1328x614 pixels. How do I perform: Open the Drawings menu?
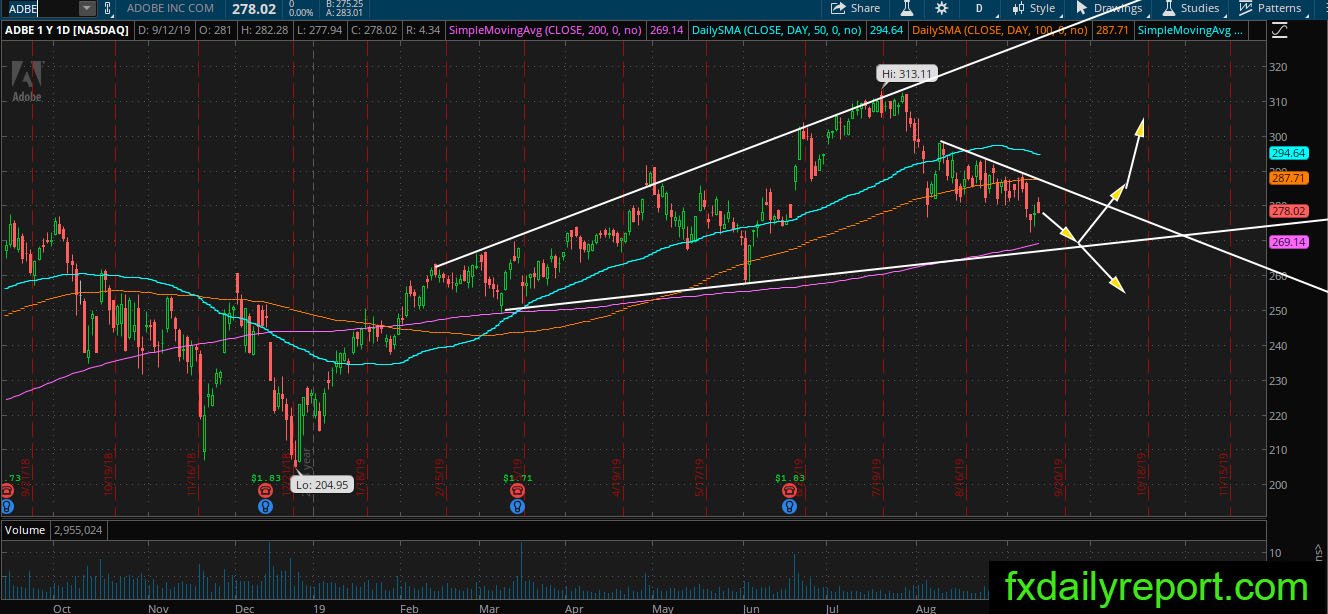tap(1108, 8)
